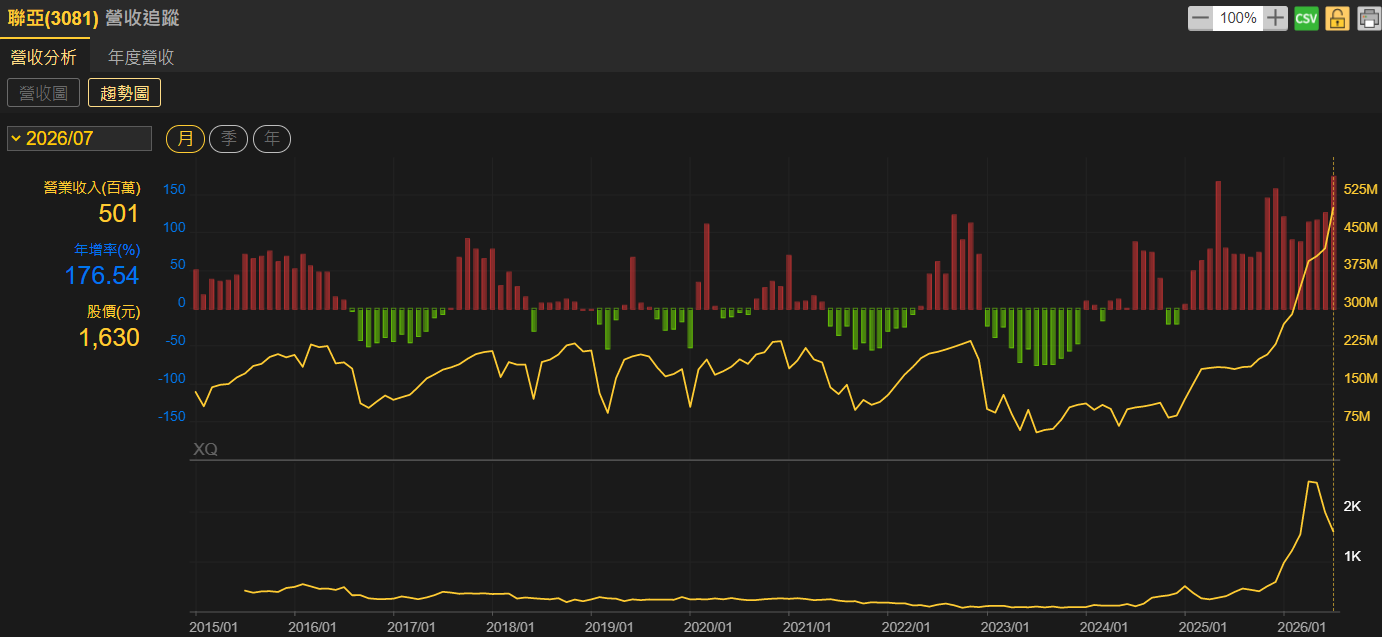Click the 2025/01 x-axis label
Screen dimensions: 1382x637
1203,626
